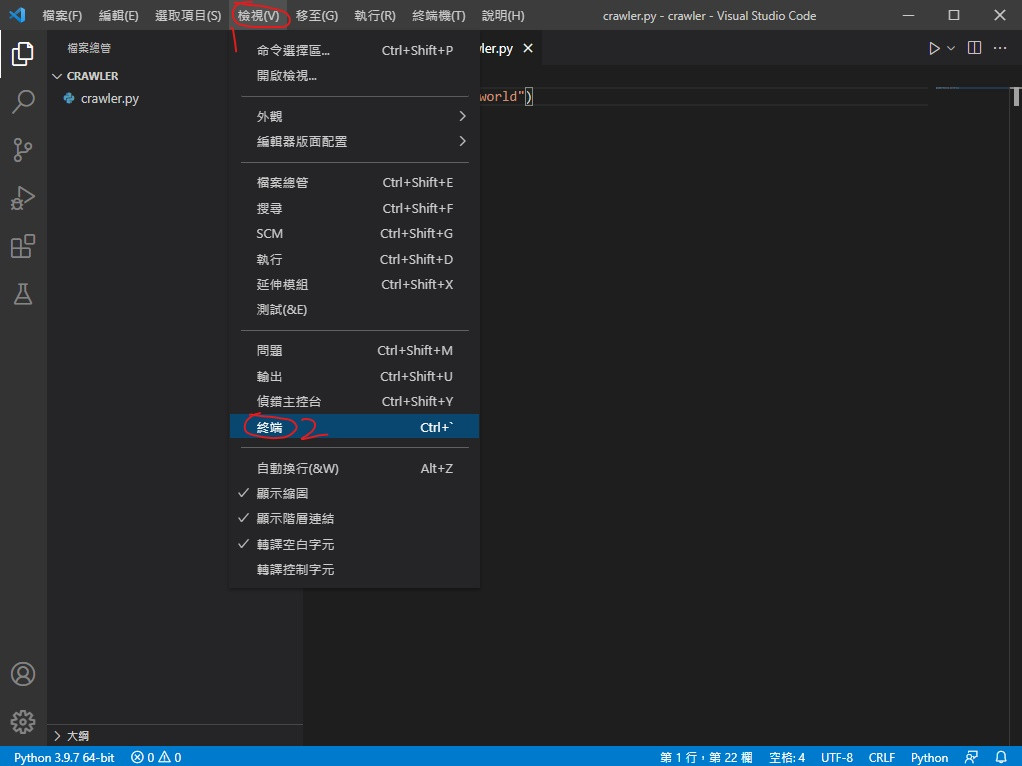Toggle 轉譯控制字元 option
The width and height of the screenshot is (1022, 766).
[355, 570]
